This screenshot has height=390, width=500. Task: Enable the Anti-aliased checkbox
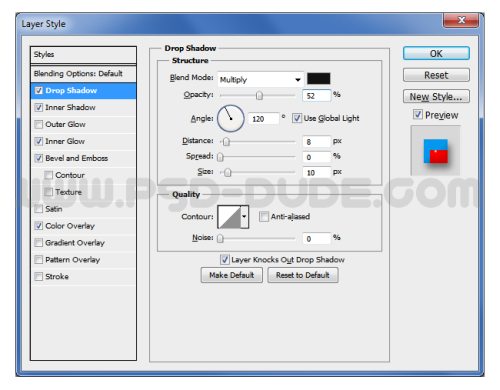[264, 217]
